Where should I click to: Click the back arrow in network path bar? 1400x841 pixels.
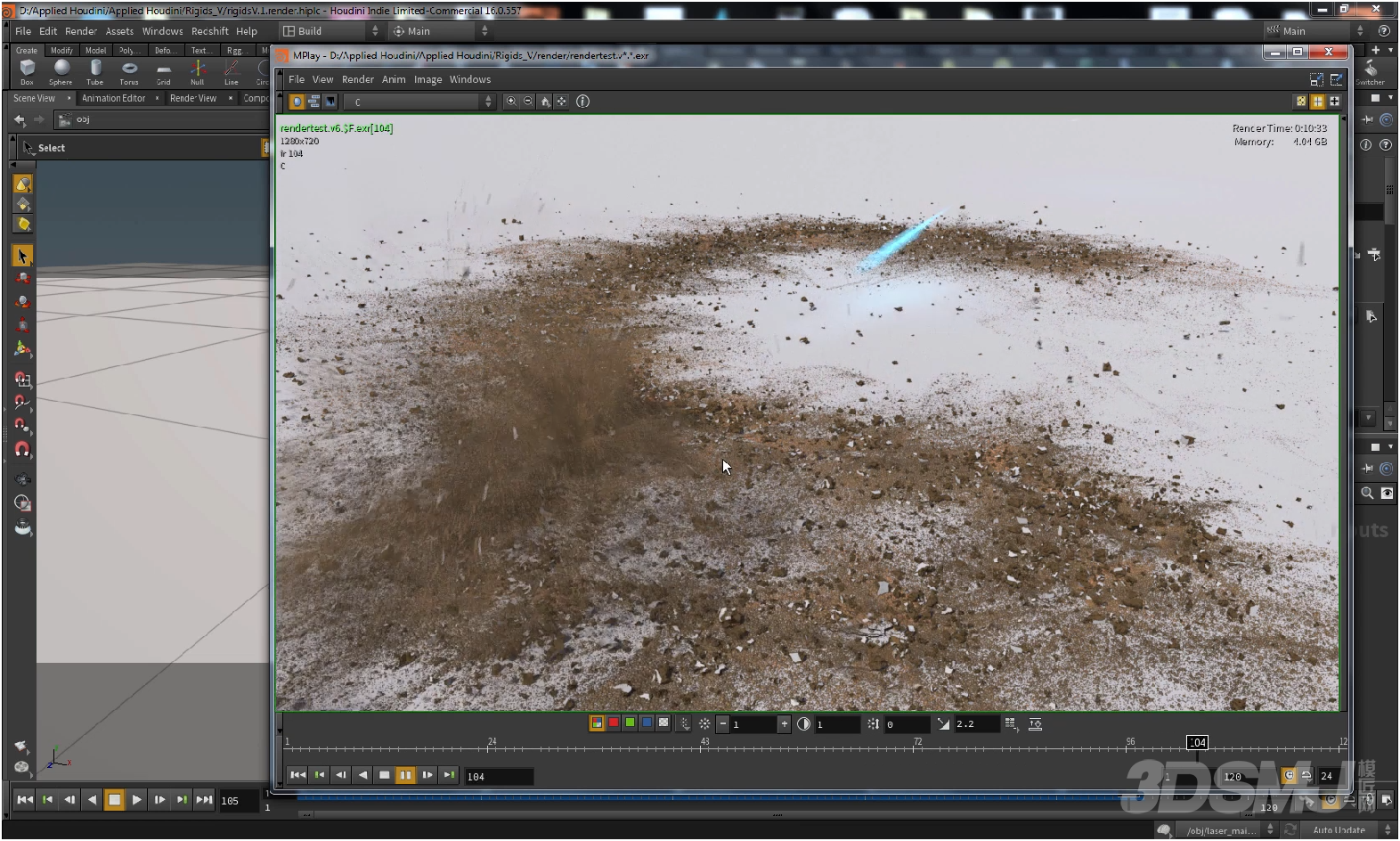click(20, 119)
